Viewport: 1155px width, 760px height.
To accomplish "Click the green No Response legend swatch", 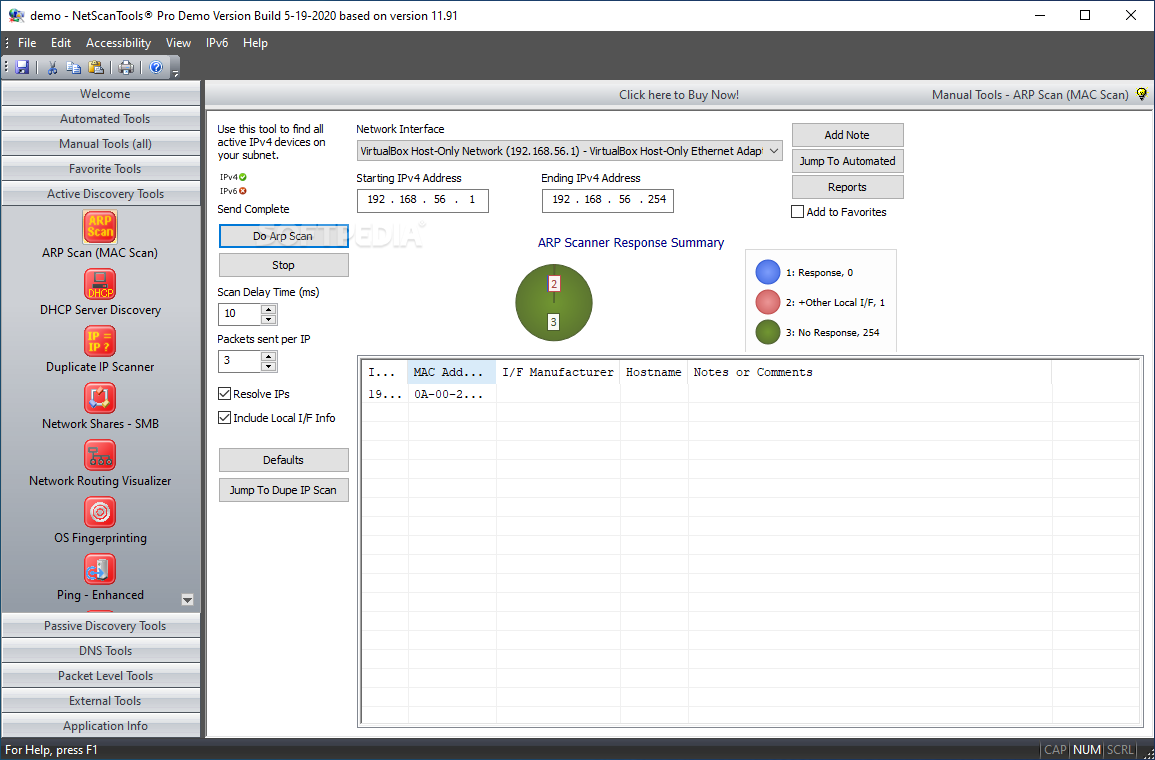I will click(x=768, y=332).
